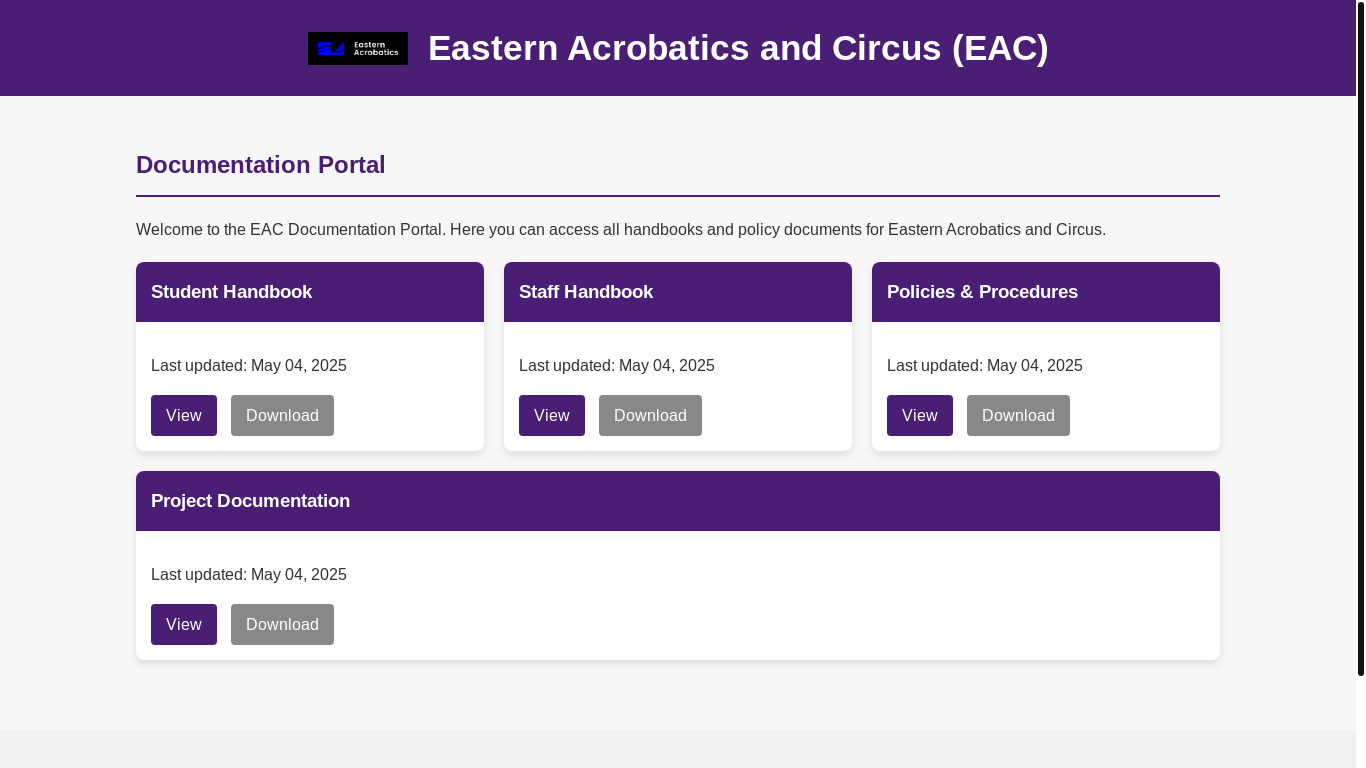Click the welcome message paragraph

tap(621, 230)
